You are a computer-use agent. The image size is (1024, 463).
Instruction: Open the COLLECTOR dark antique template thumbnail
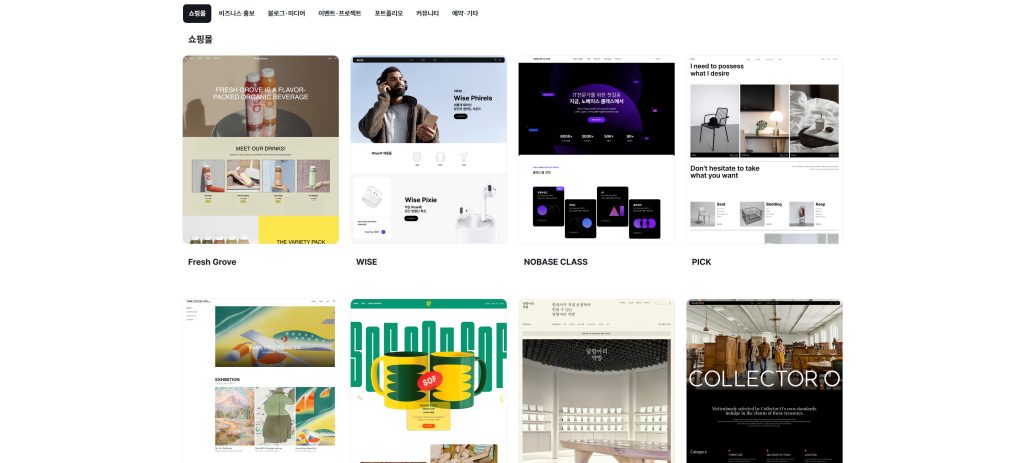[x=764, y=381]
